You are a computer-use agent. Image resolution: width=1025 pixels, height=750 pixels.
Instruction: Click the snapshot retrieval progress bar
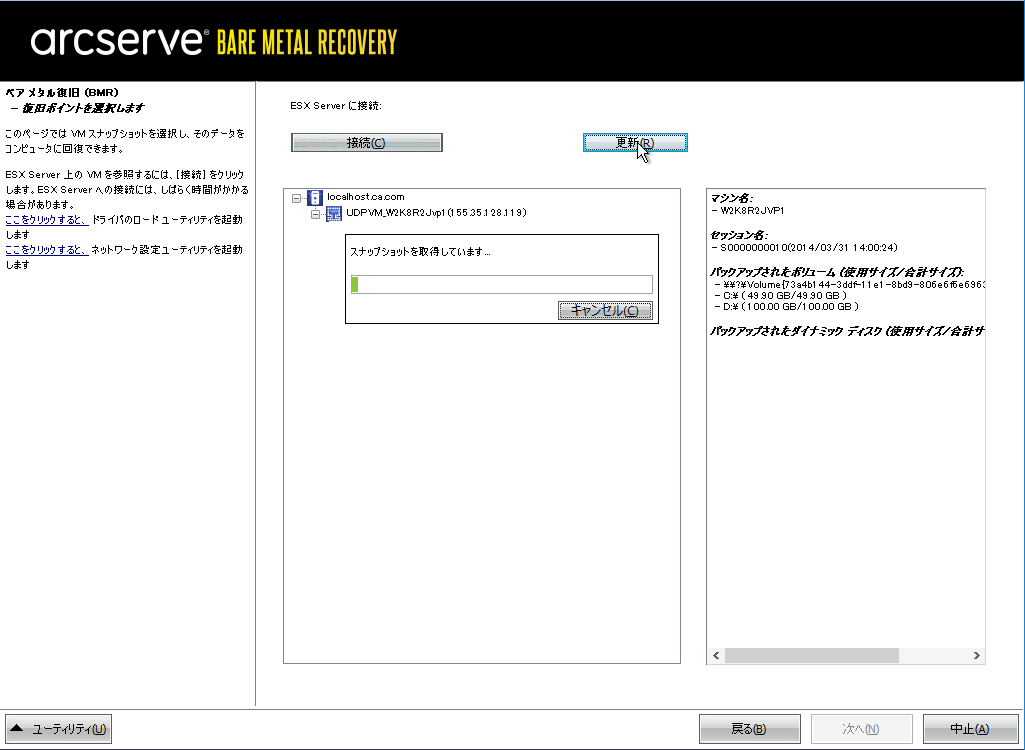[501, 284]
